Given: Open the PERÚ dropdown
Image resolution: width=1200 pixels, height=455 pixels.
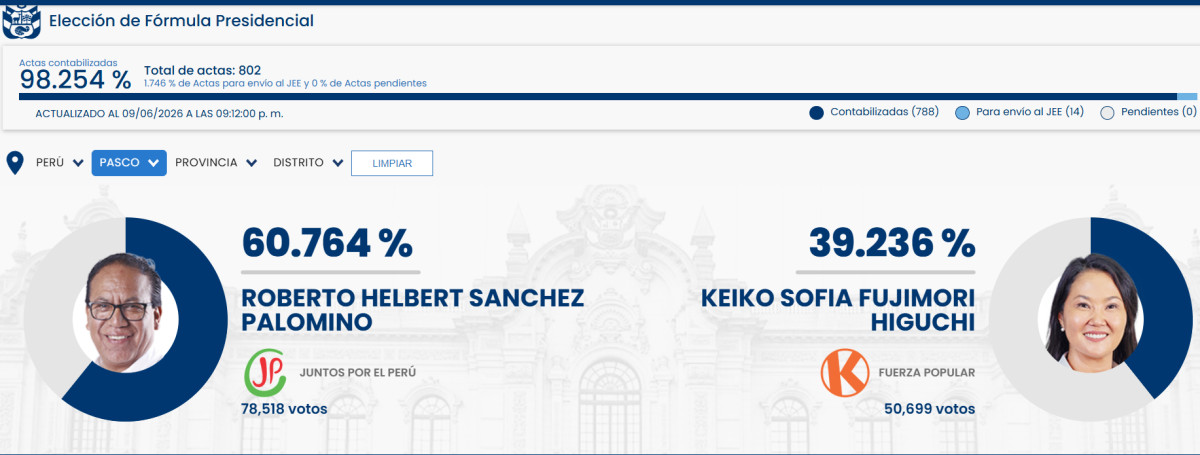Looking at the screenshot, I should (x=59, y=163).
